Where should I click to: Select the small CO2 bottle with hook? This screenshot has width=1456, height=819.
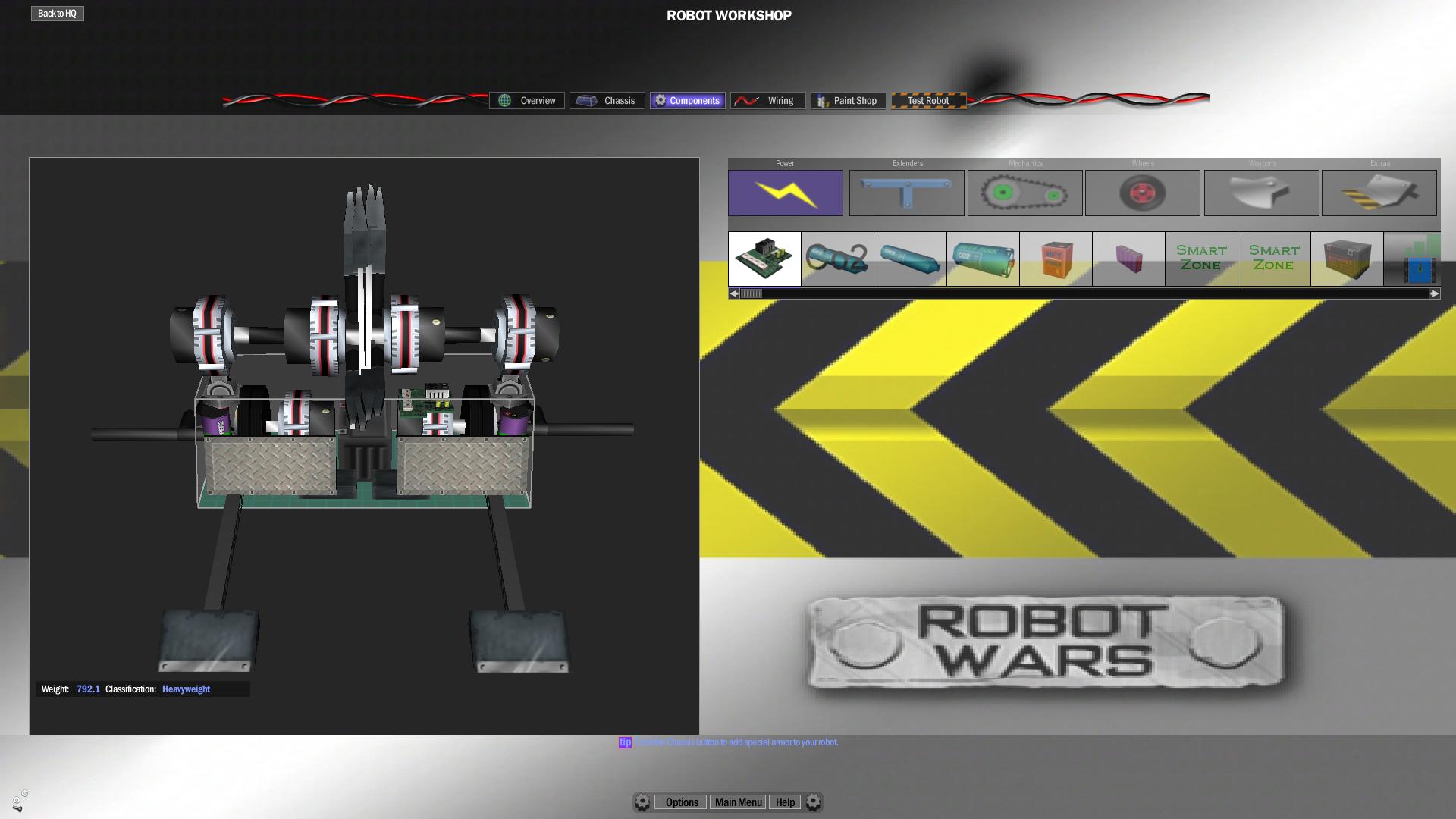(837, 259)
